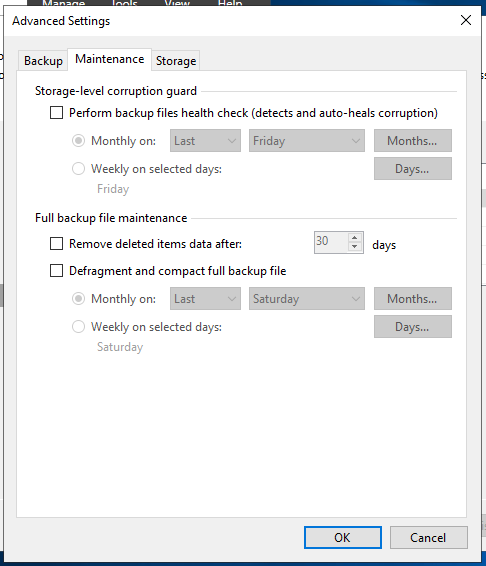Enable Defragment and compact full backup file

coord(56,270)
